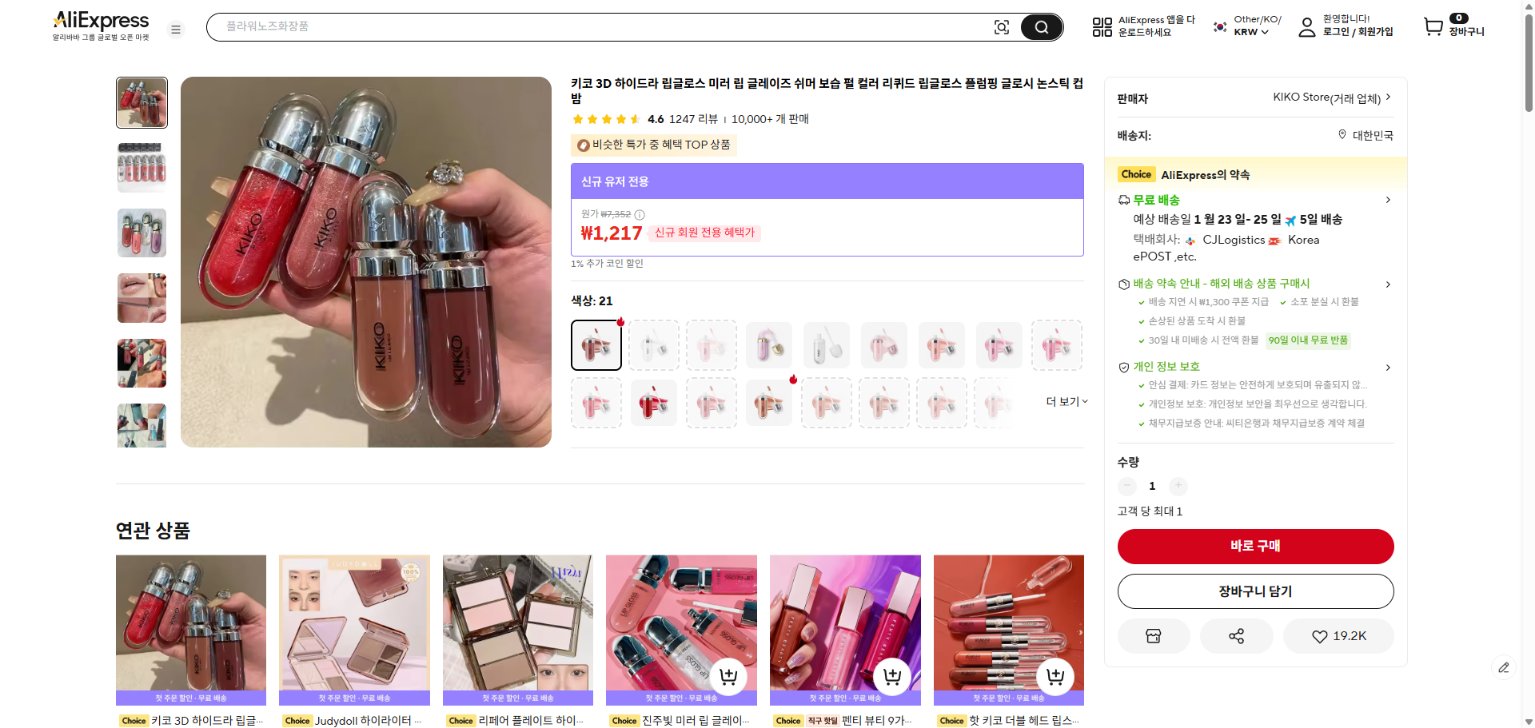Screen dimensions: 1535x728
Task: Click the 장바구니 담기 add to cart button
Action: 1255,591
